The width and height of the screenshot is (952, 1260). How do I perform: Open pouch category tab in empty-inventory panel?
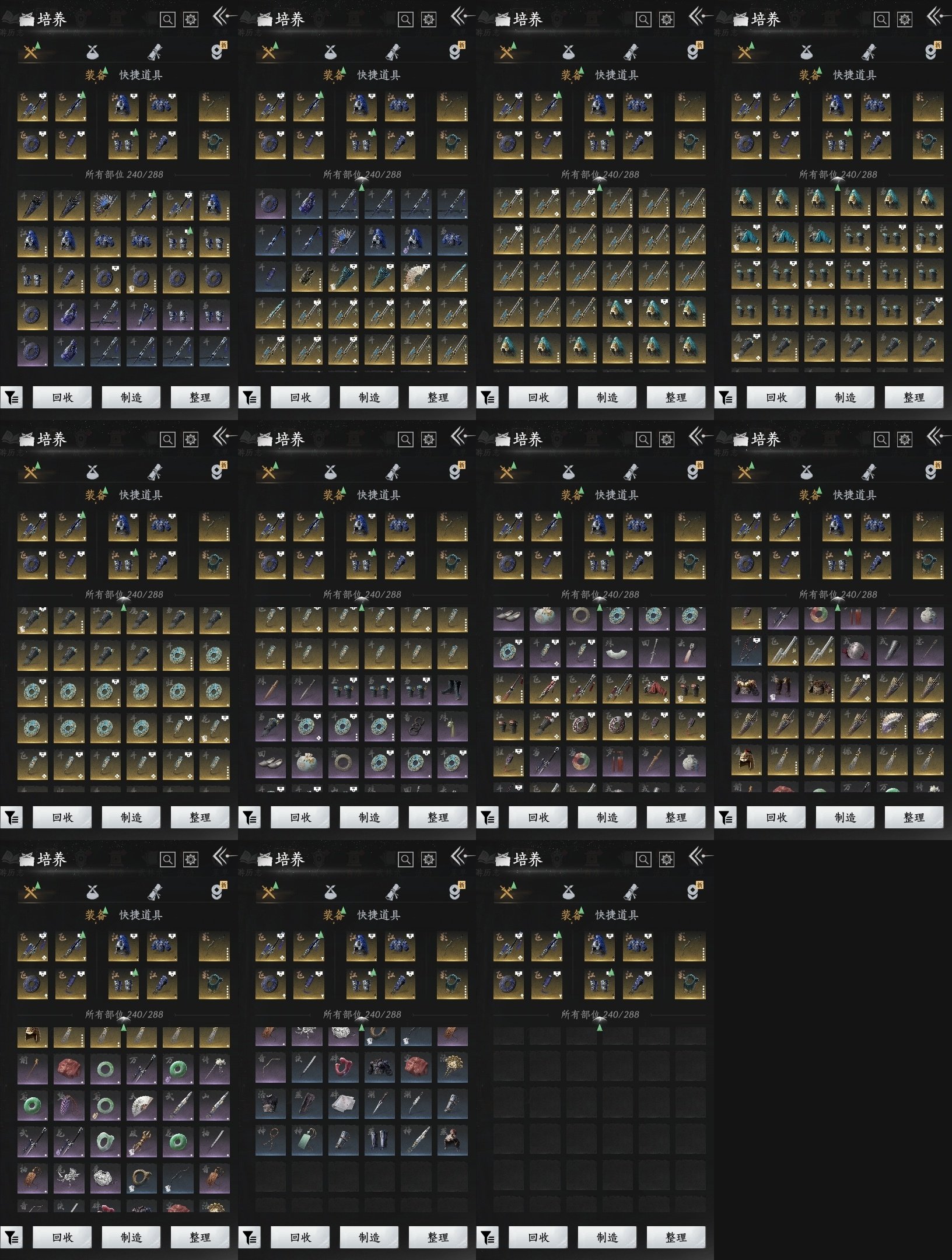(568, 892)
